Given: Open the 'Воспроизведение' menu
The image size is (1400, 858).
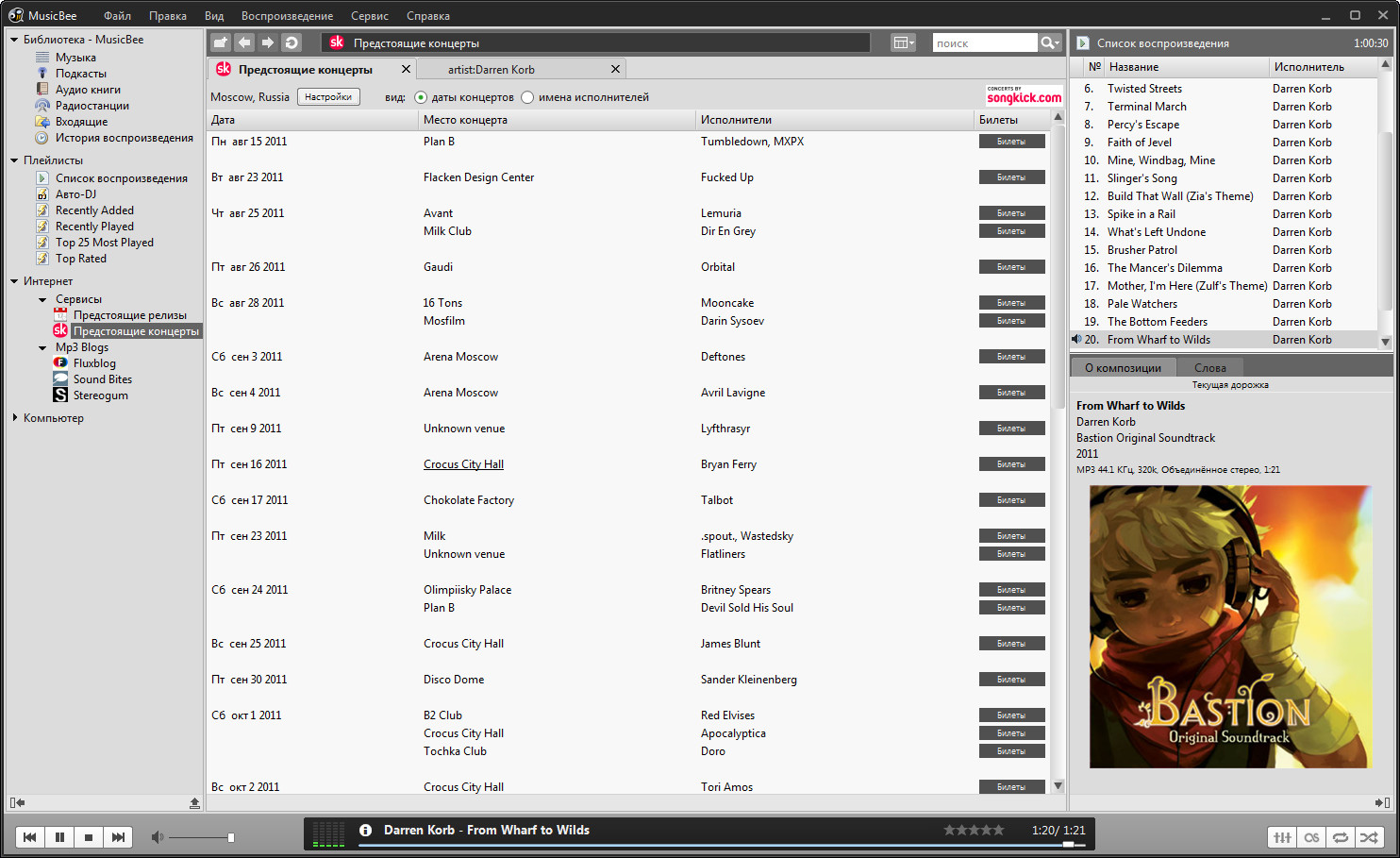Looking at the screenshot, I should [x=287, y=16].
